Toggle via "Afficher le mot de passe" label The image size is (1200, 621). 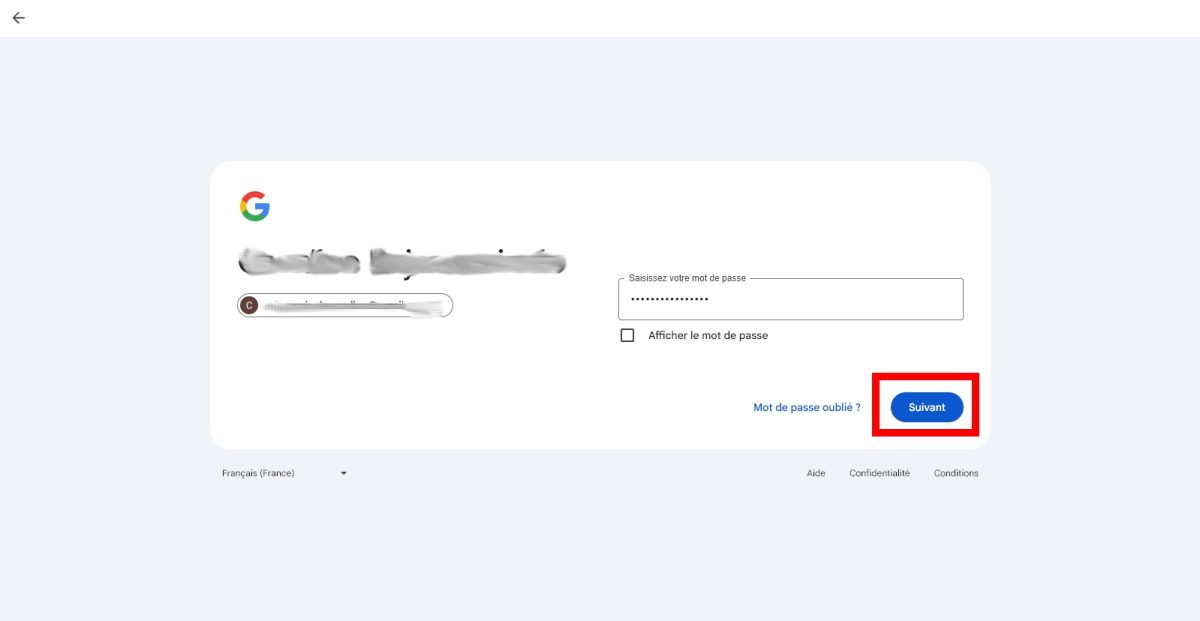point(708,336)
